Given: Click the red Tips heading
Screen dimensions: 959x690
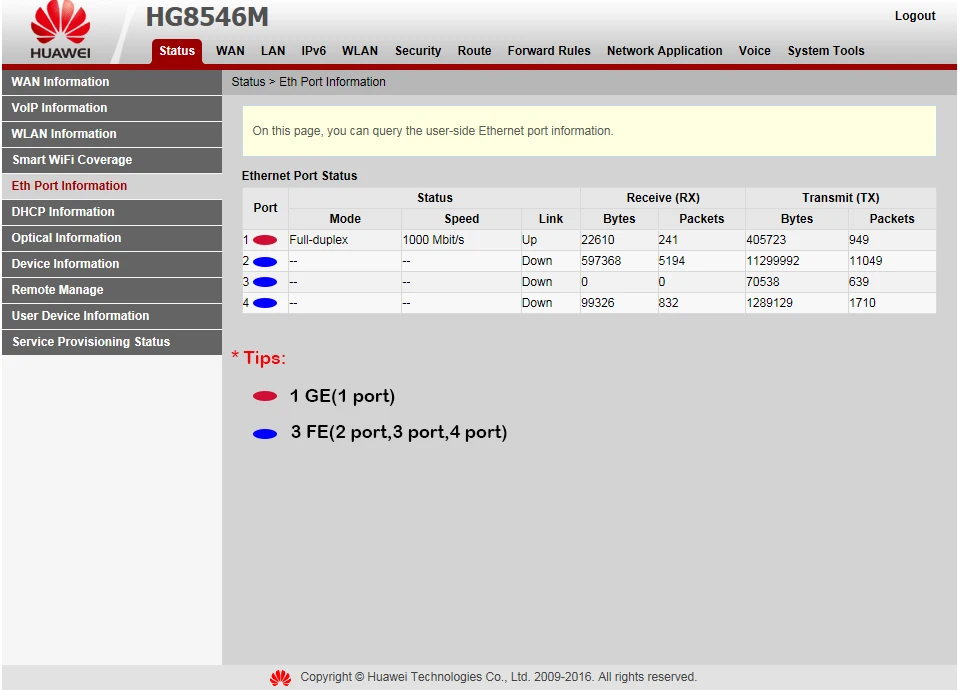Looking at the screenshot, I should click(259, 358).
